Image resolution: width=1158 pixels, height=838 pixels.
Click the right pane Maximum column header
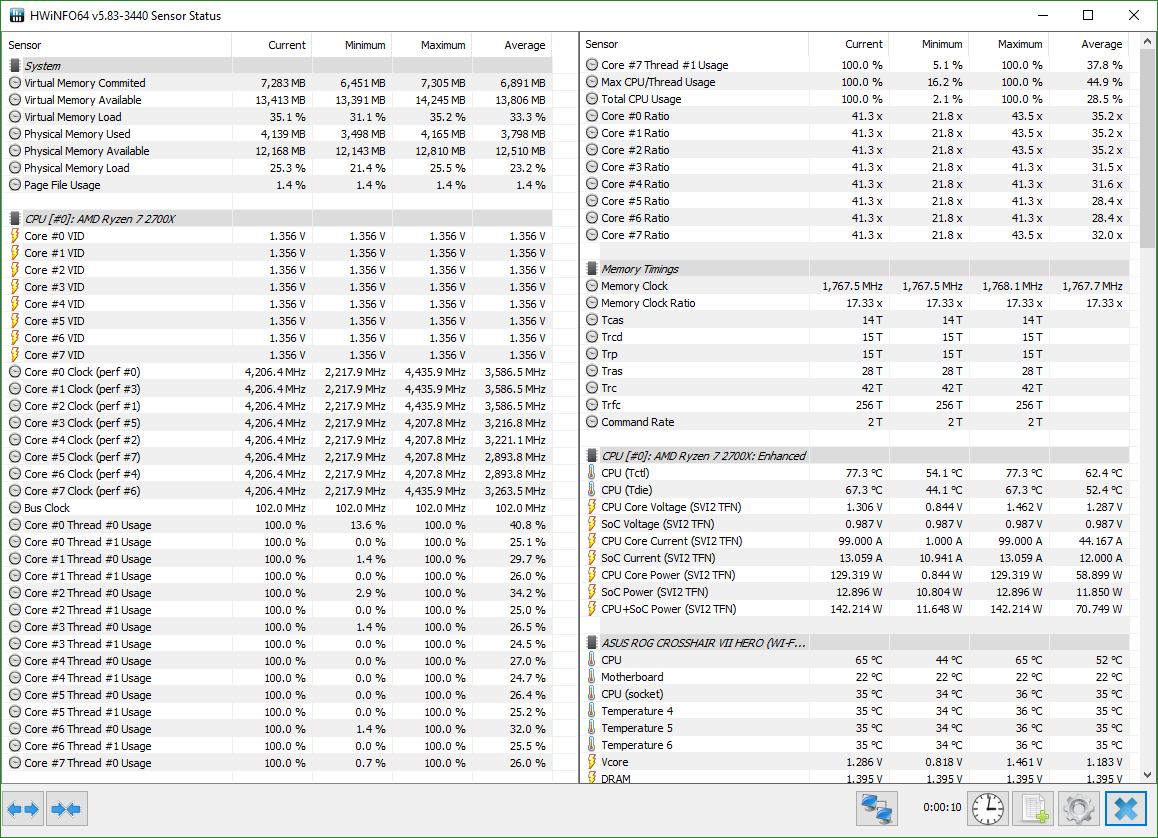(1009, 44)
